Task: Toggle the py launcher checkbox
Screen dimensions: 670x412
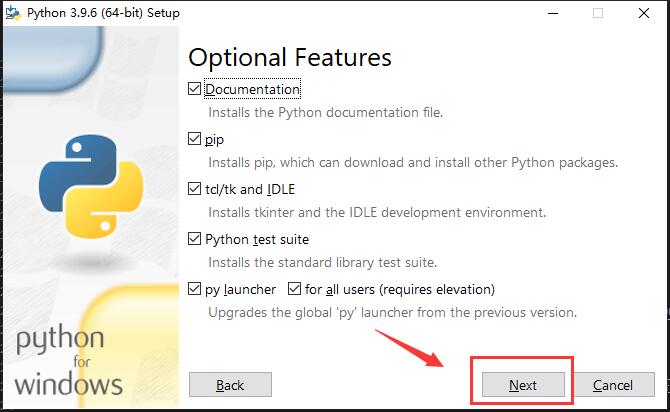Action: [195, 289]
